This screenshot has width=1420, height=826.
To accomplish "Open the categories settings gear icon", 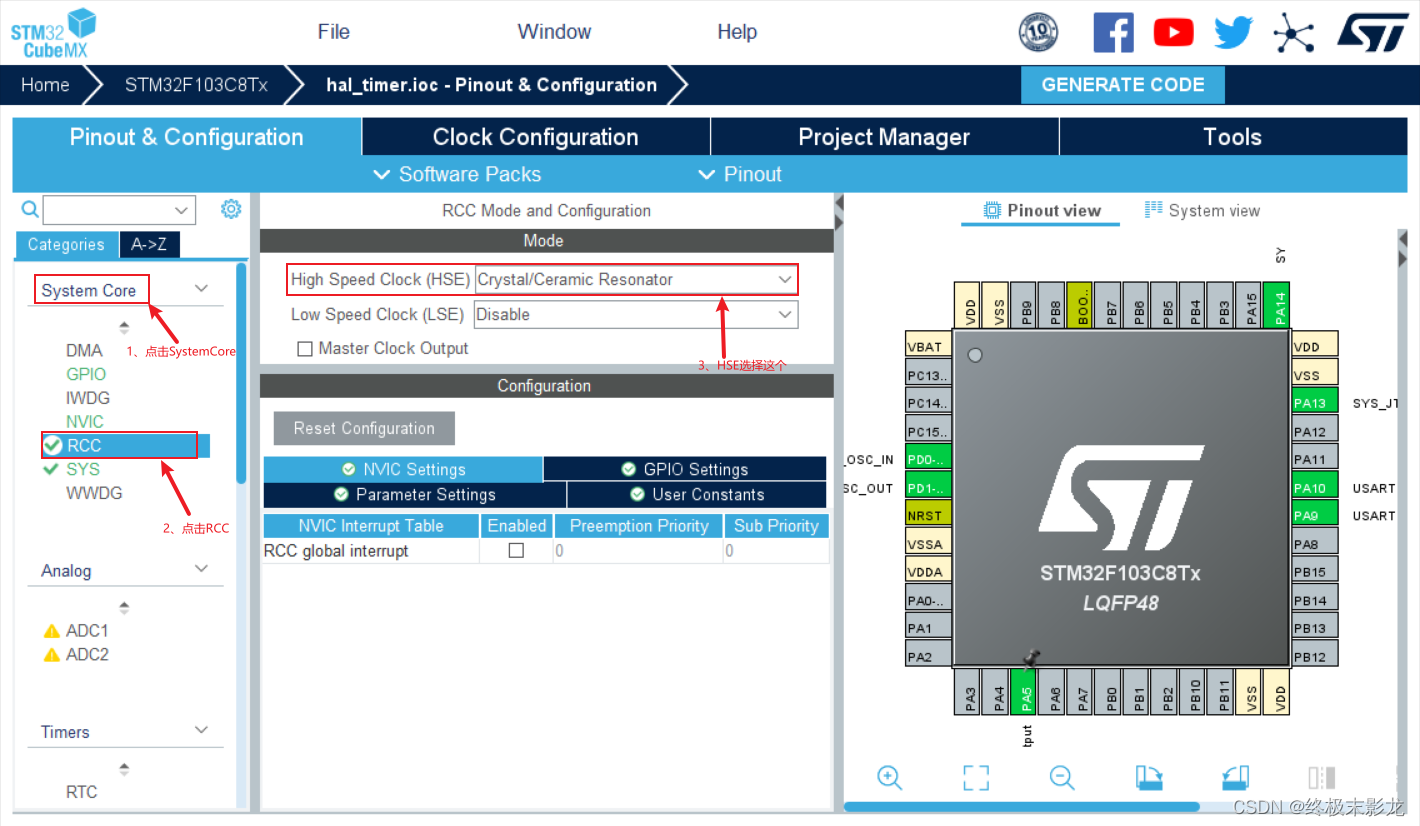I will [231, 208].
